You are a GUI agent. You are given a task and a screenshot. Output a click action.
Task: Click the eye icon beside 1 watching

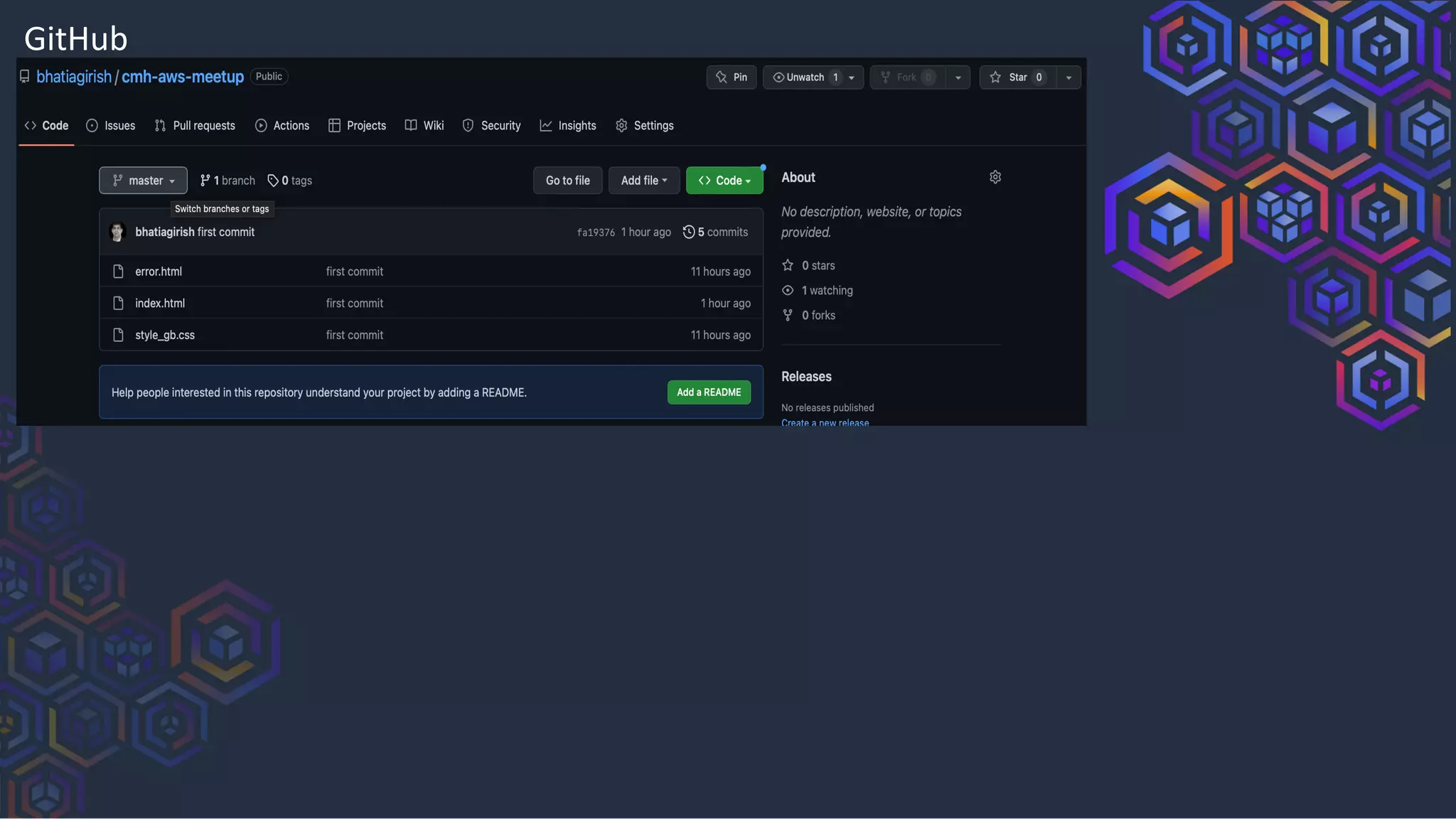788,290
